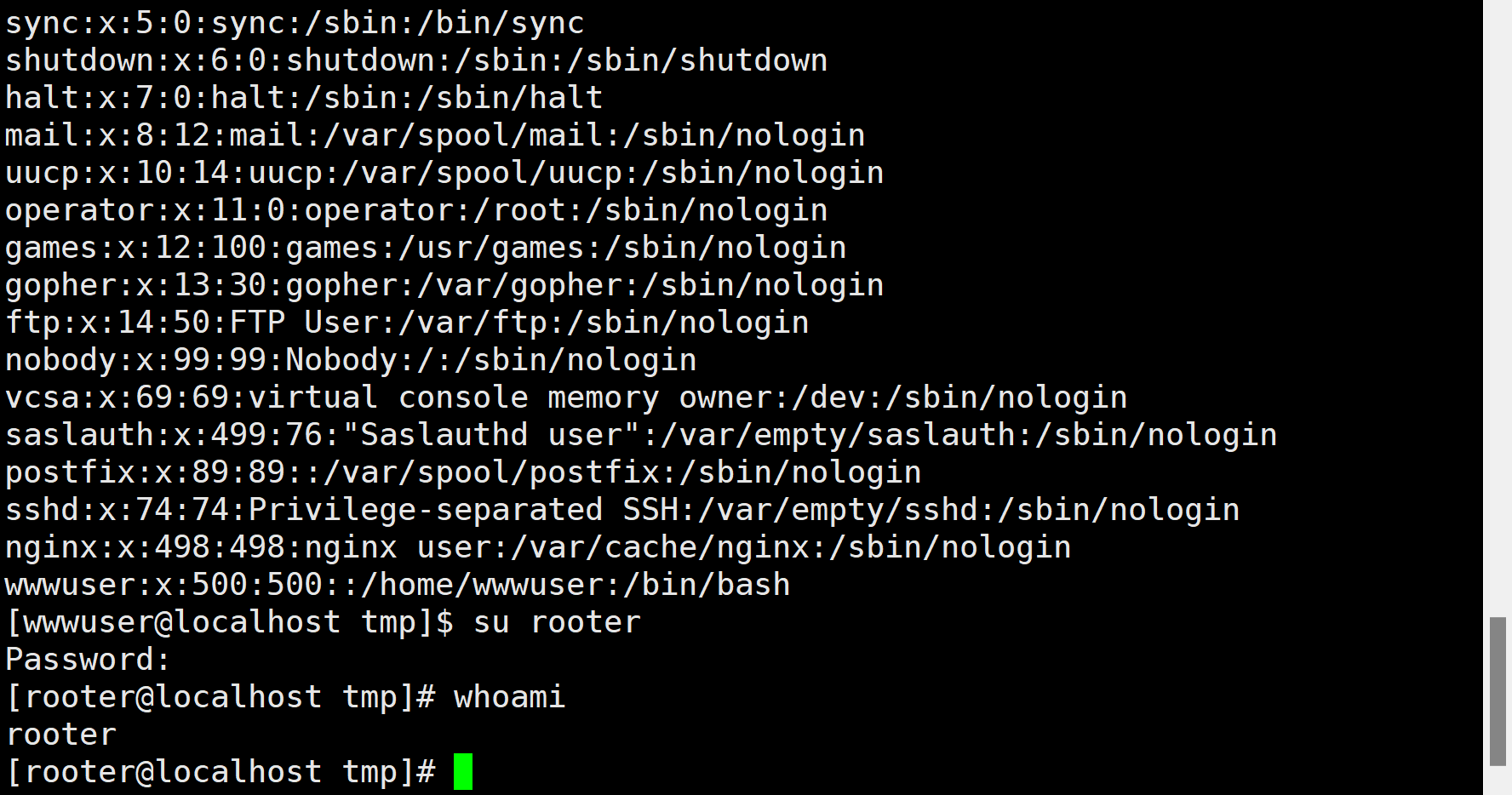Click the games user passwd line
This screenshot has height=795, width=1512.
(x=426, y=248)
